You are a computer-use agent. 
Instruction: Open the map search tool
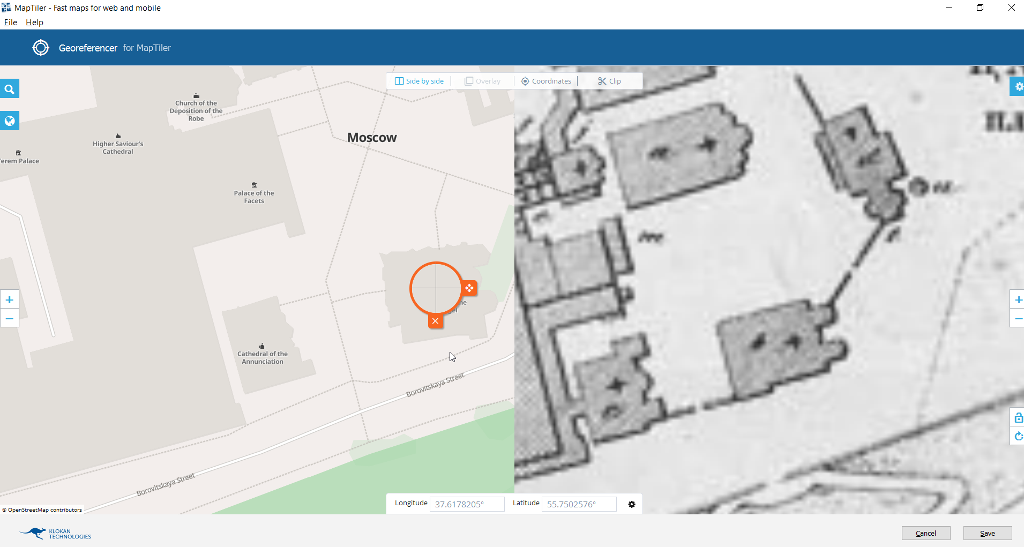coord(9,89)
